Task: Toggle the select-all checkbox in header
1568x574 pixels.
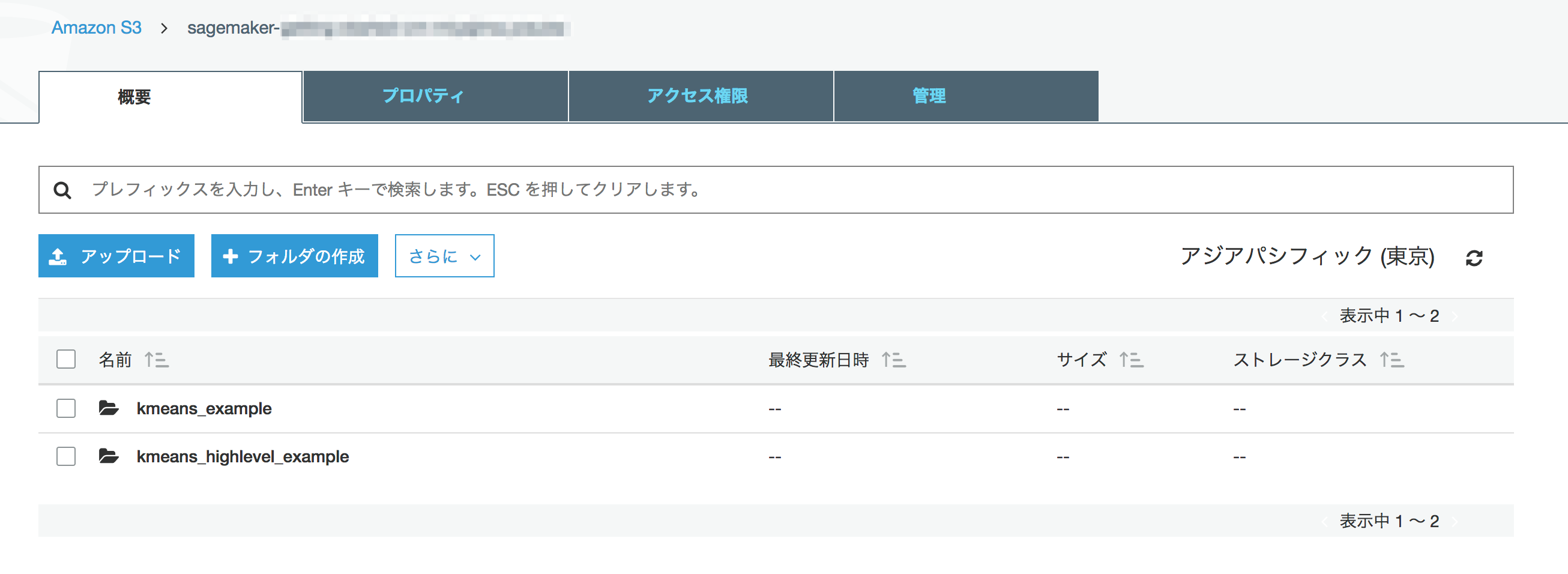Action: tap(66, 359)
